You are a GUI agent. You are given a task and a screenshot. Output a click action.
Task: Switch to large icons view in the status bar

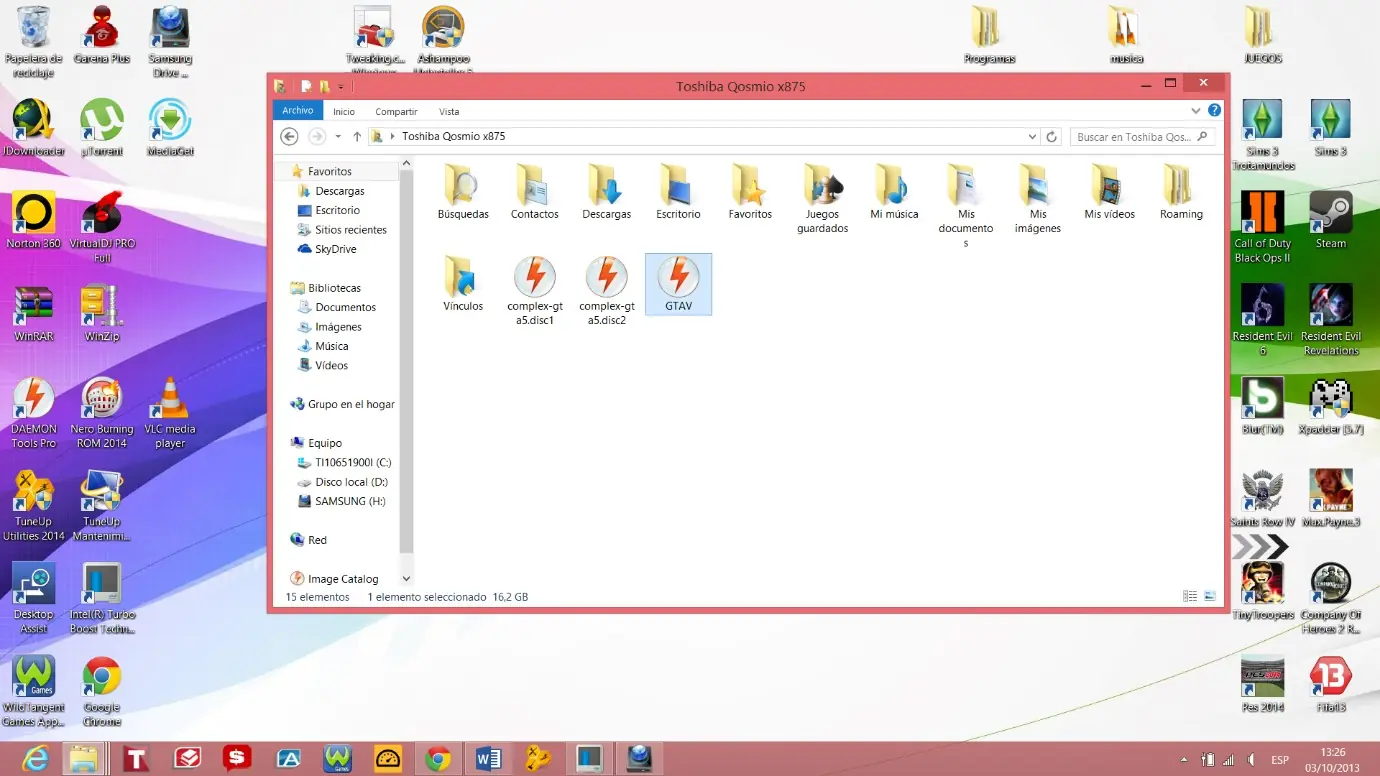[1210, 596]
